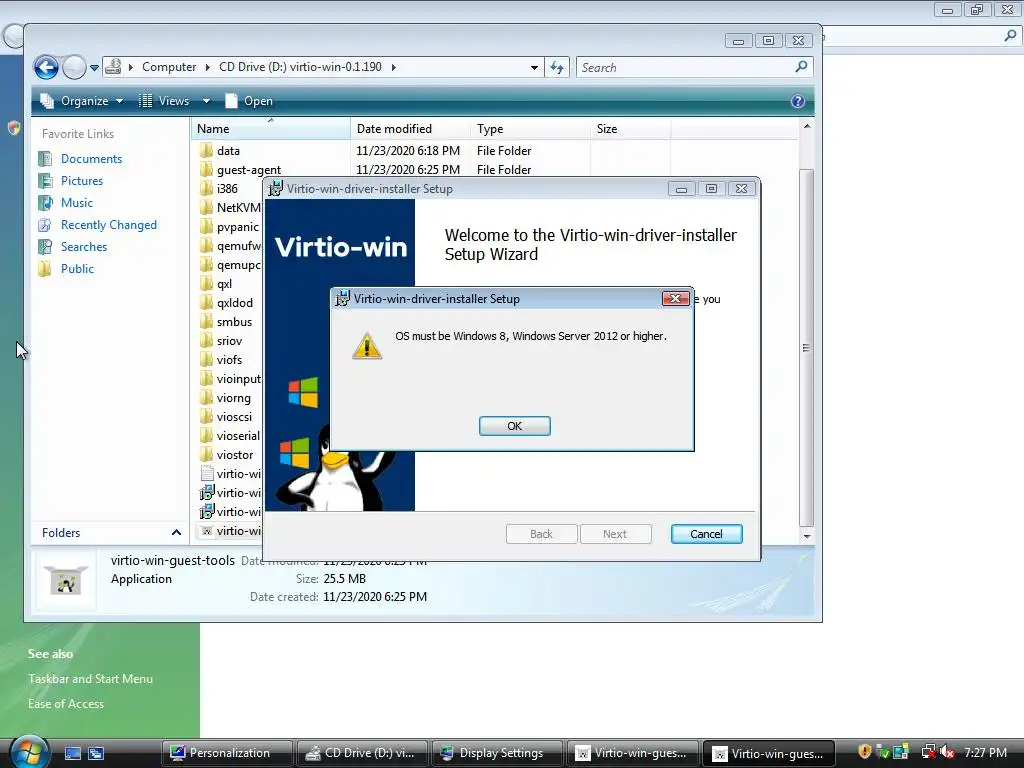
Task: Open Ease of Access link
Action: (x=66, y=703)
